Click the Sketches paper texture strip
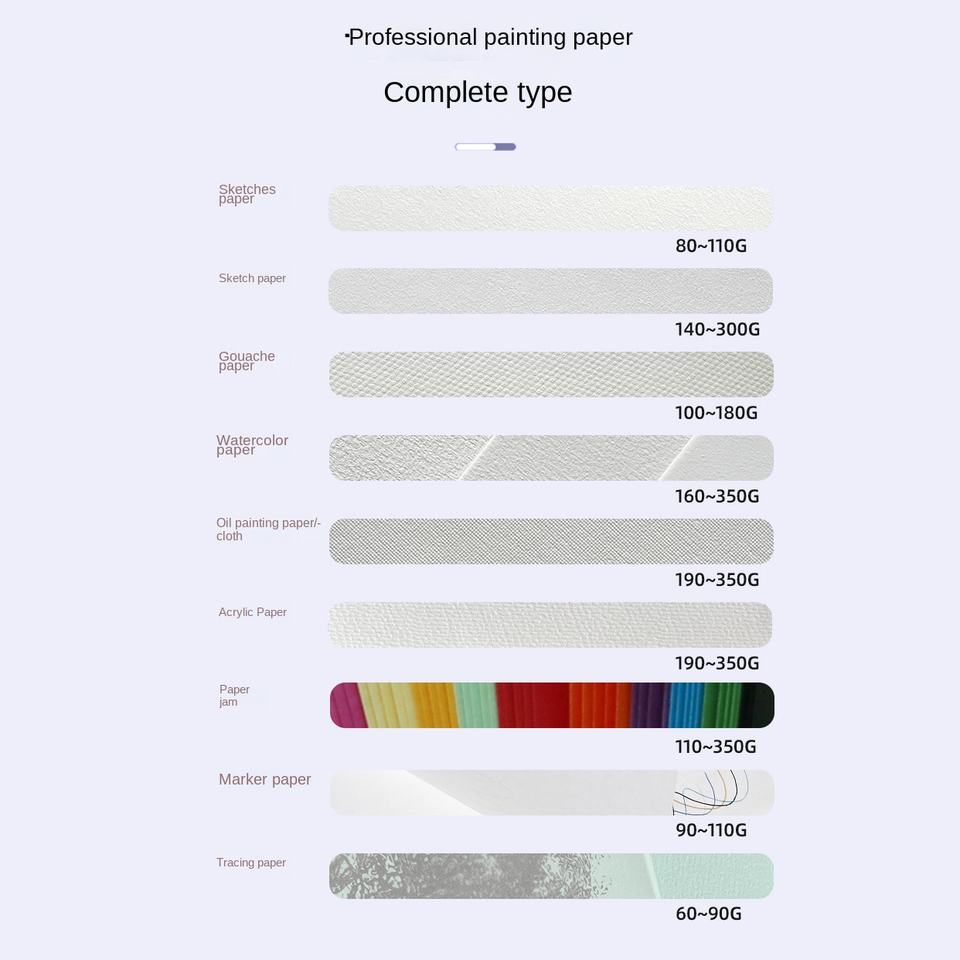The image size is (960, 960). (x=550, y=208)
